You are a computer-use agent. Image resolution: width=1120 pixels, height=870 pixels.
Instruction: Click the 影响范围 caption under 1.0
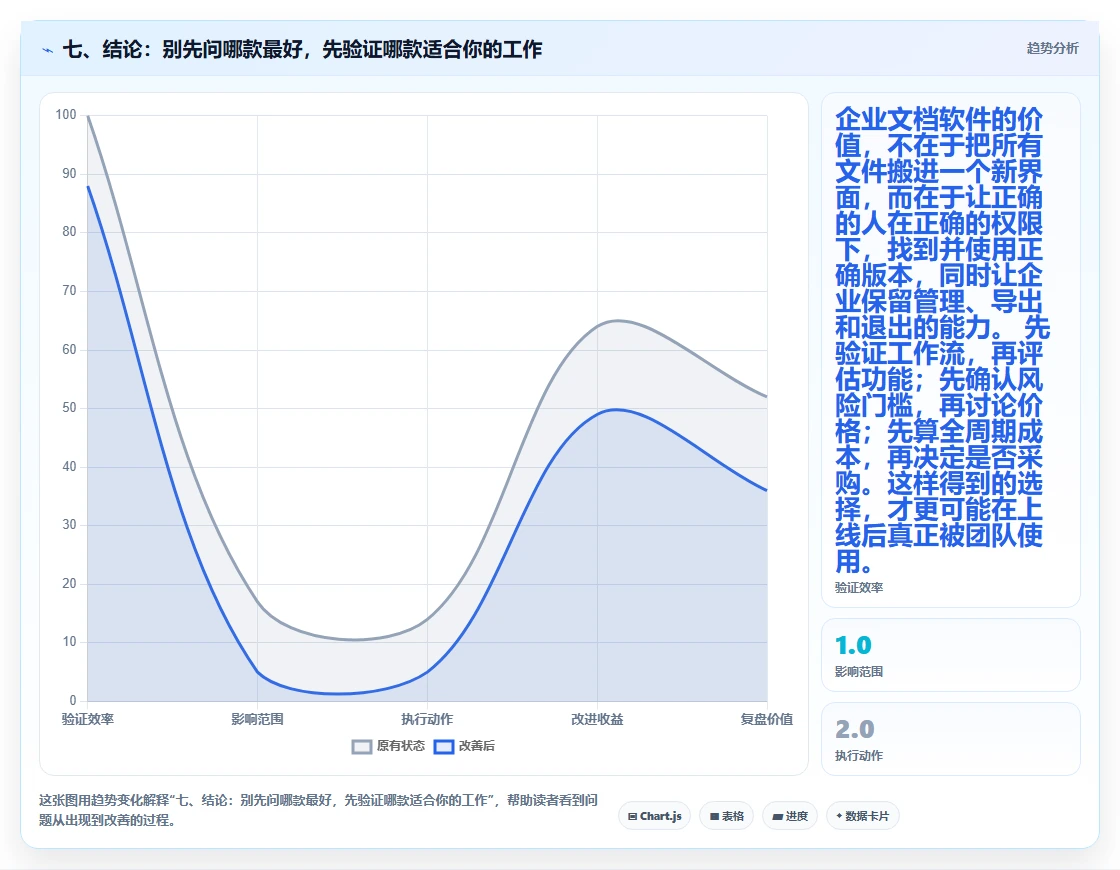click(859, 671)
